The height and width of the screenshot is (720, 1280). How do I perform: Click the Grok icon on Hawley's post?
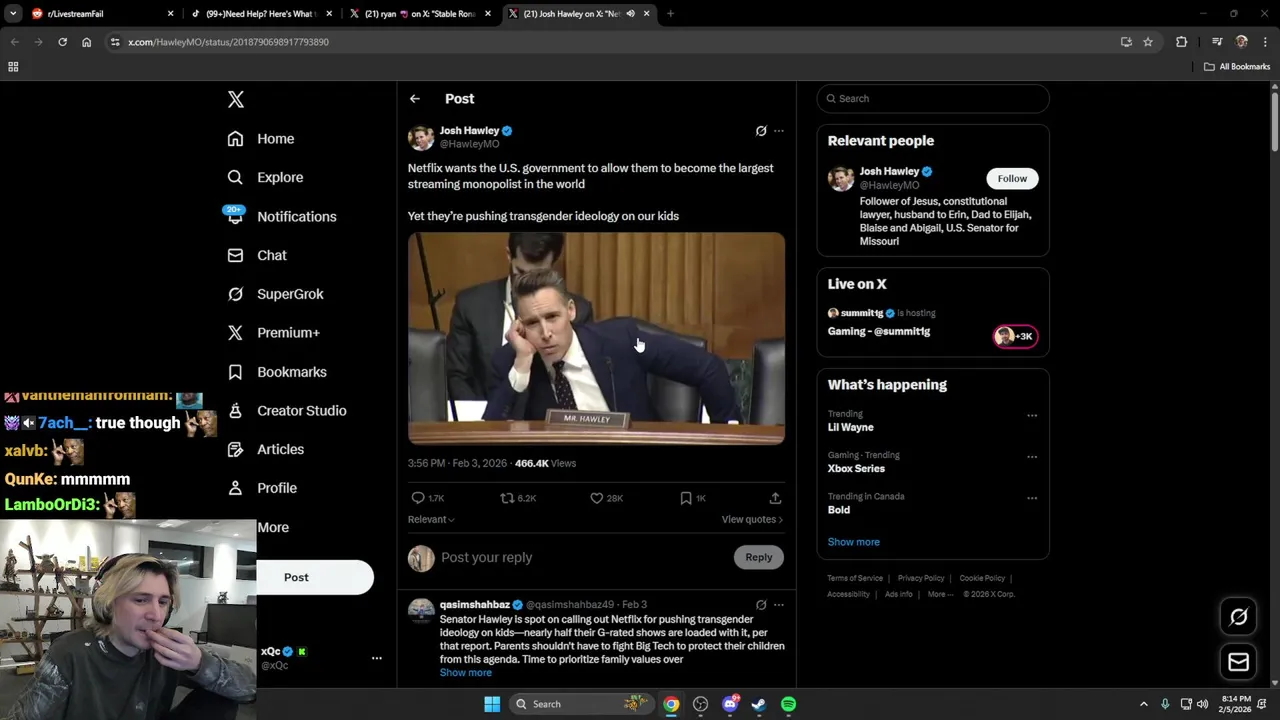tap(761, 131)
